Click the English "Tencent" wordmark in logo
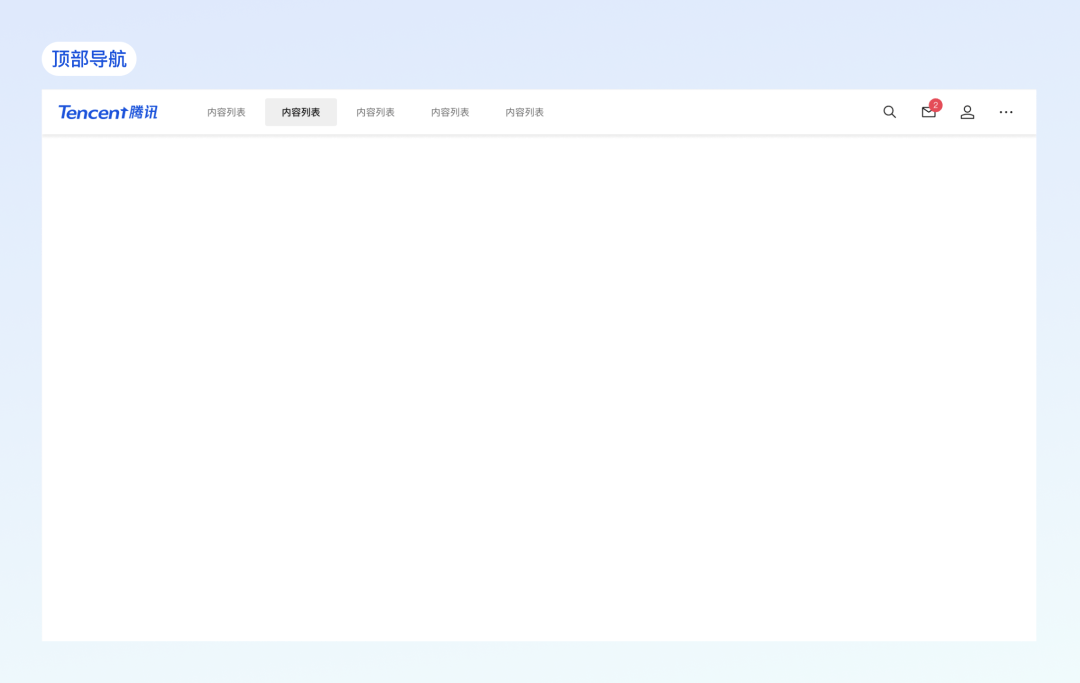Screen dimensions: 1080x683 pos(92,112)
